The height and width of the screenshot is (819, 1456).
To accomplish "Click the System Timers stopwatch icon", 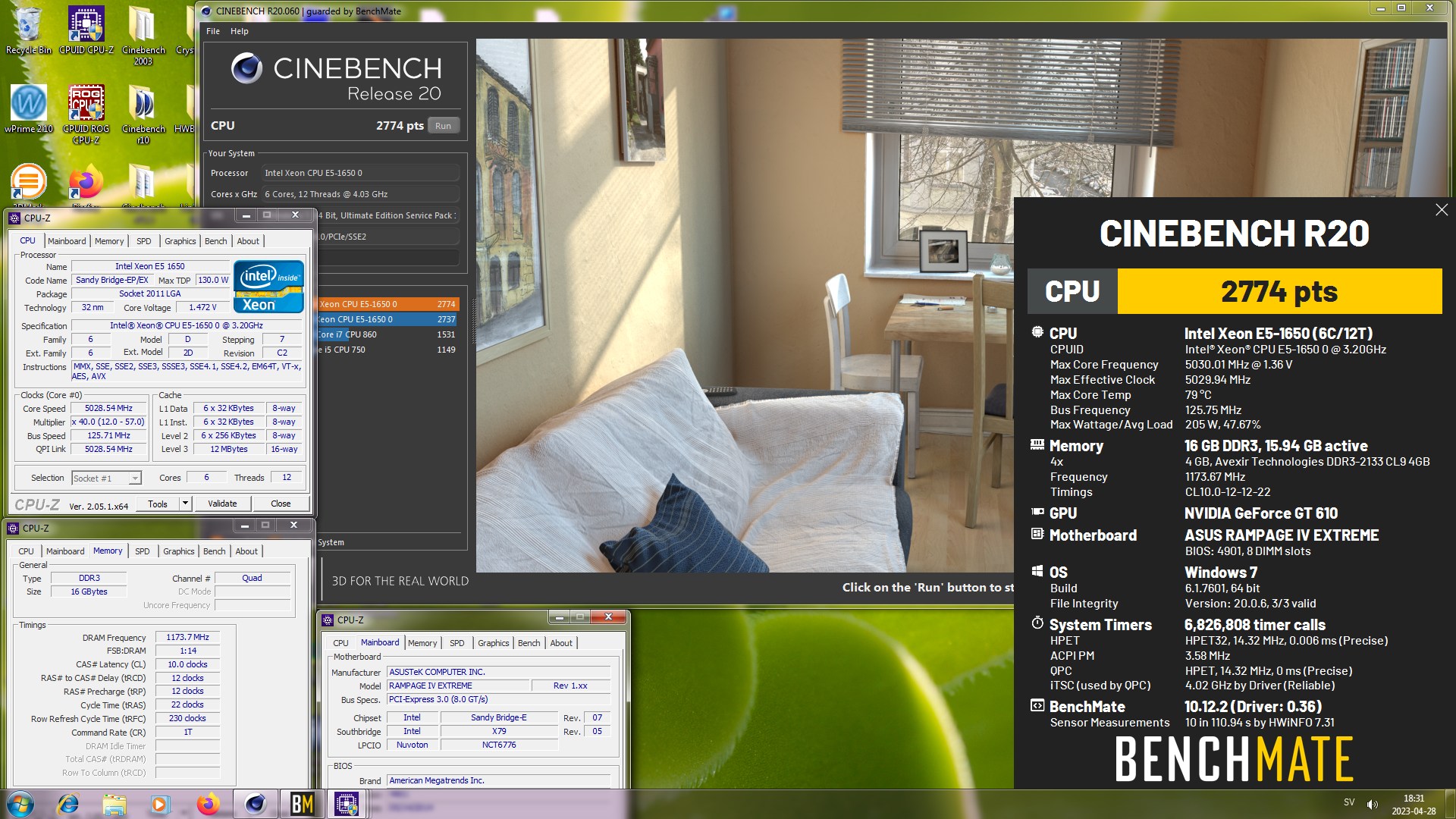I will coord(1037,623).
